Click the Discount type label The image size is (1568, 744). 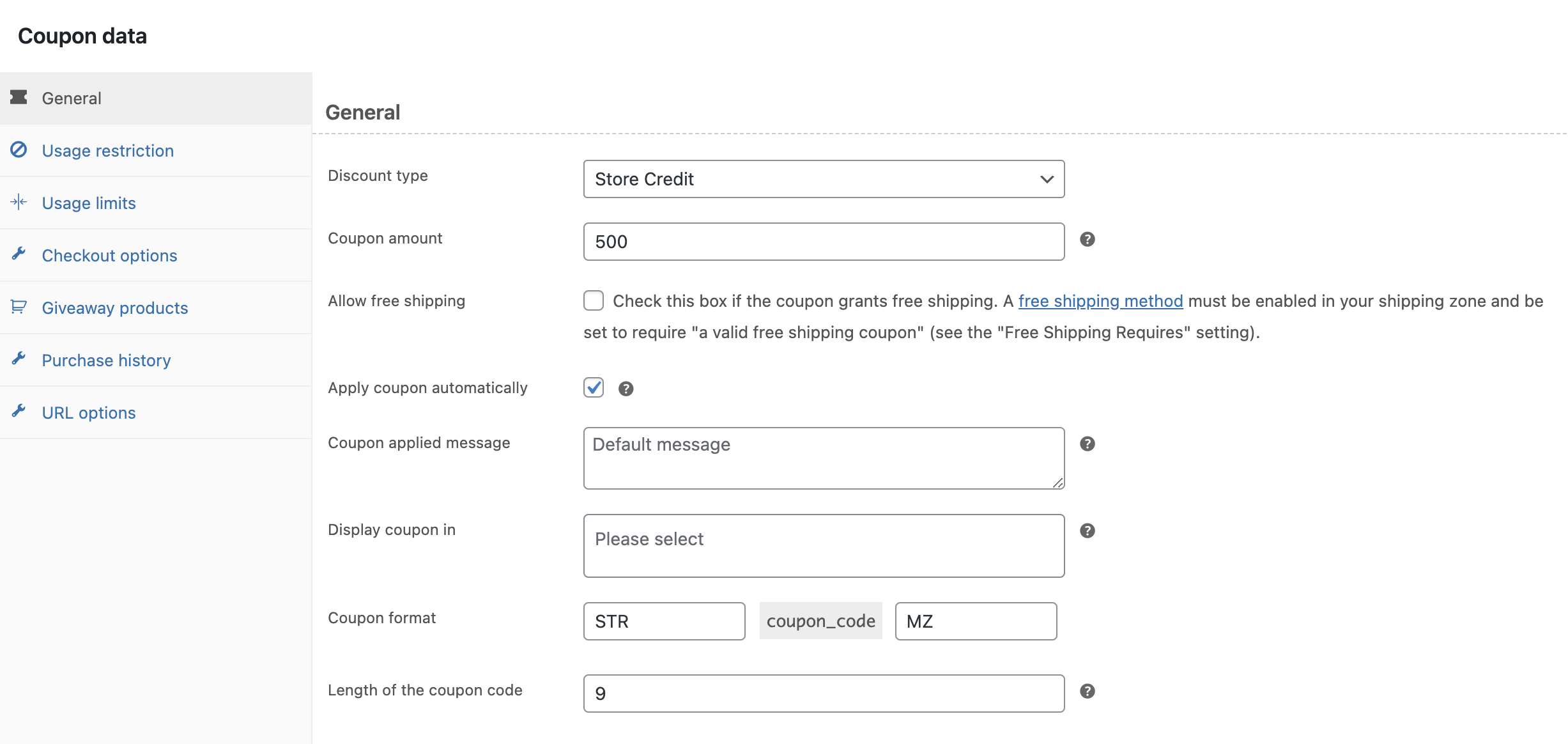pos(378,176)
